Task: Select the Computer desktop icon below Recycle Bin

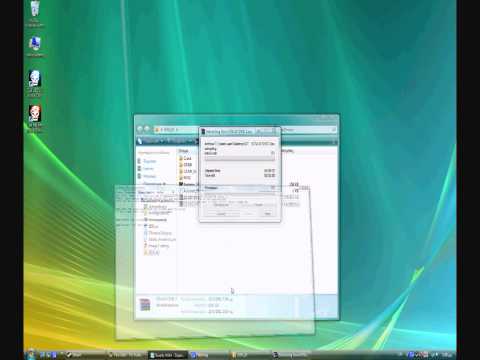Action: (35, 47)
